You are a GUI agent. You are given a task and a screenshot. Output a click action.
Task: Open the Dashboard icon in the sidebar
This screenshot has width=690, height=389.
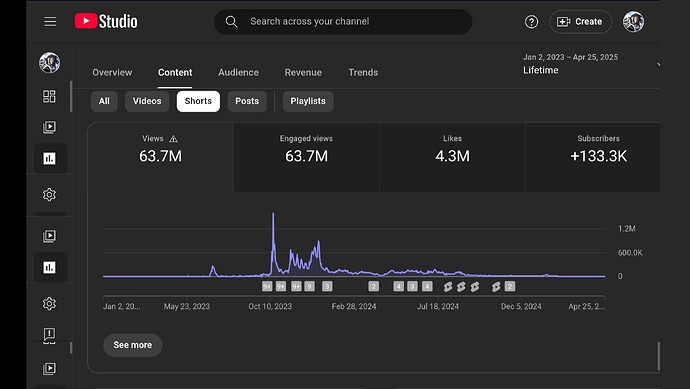[49, 96]
